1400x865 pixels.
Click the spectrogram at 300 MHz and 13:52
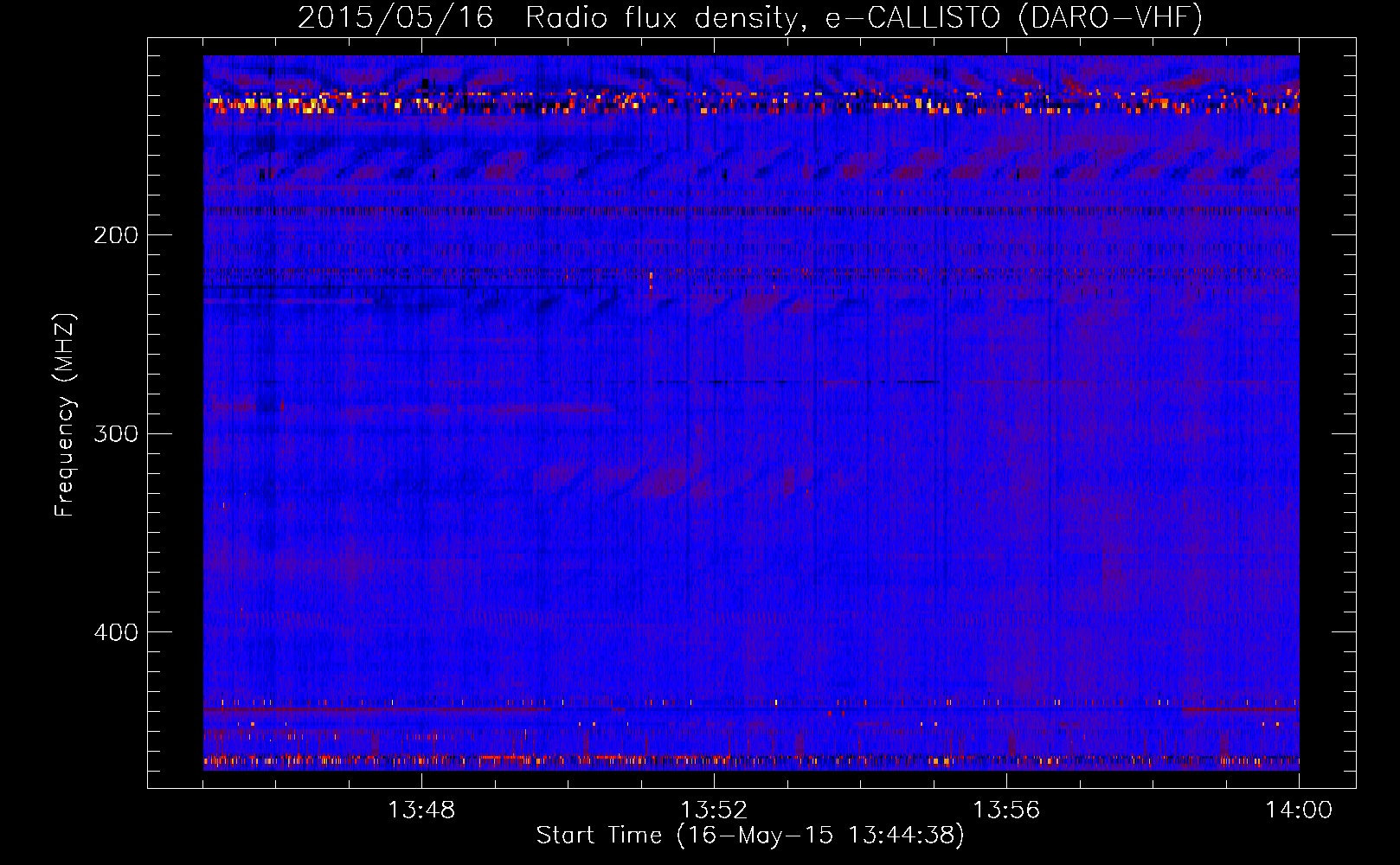pos(714,433)
